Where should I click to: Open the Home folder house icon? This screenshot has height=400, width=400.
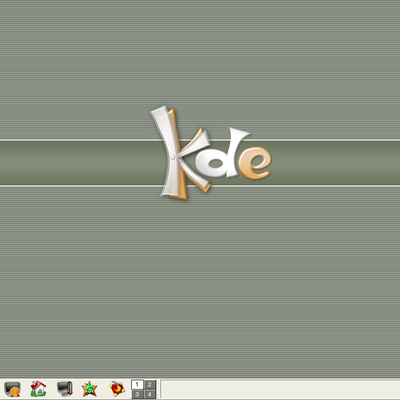click(x=38, y=389)
